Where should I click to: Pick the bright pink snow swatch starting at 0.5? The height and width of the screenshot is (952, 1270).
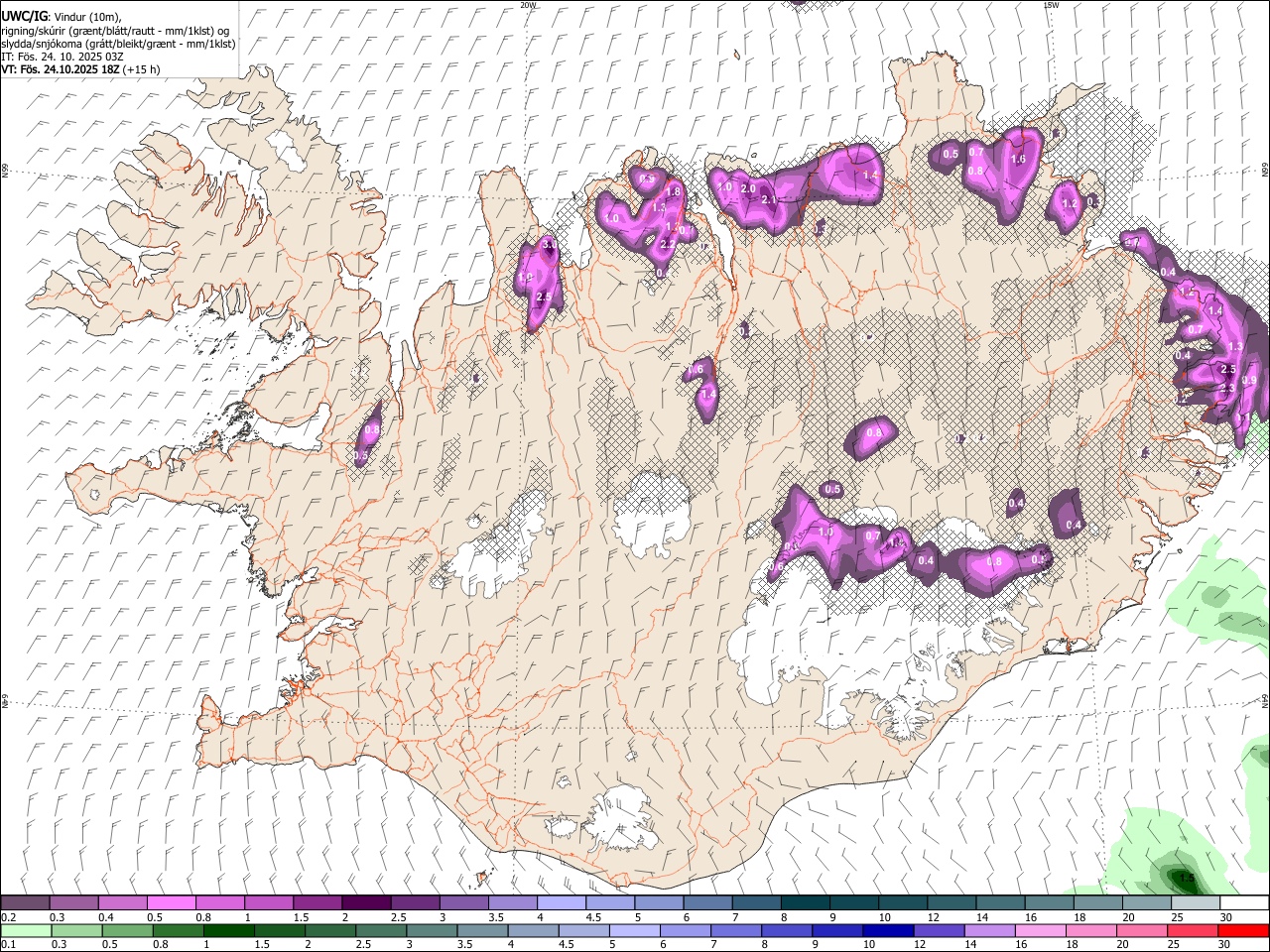[x=171, y=903]
